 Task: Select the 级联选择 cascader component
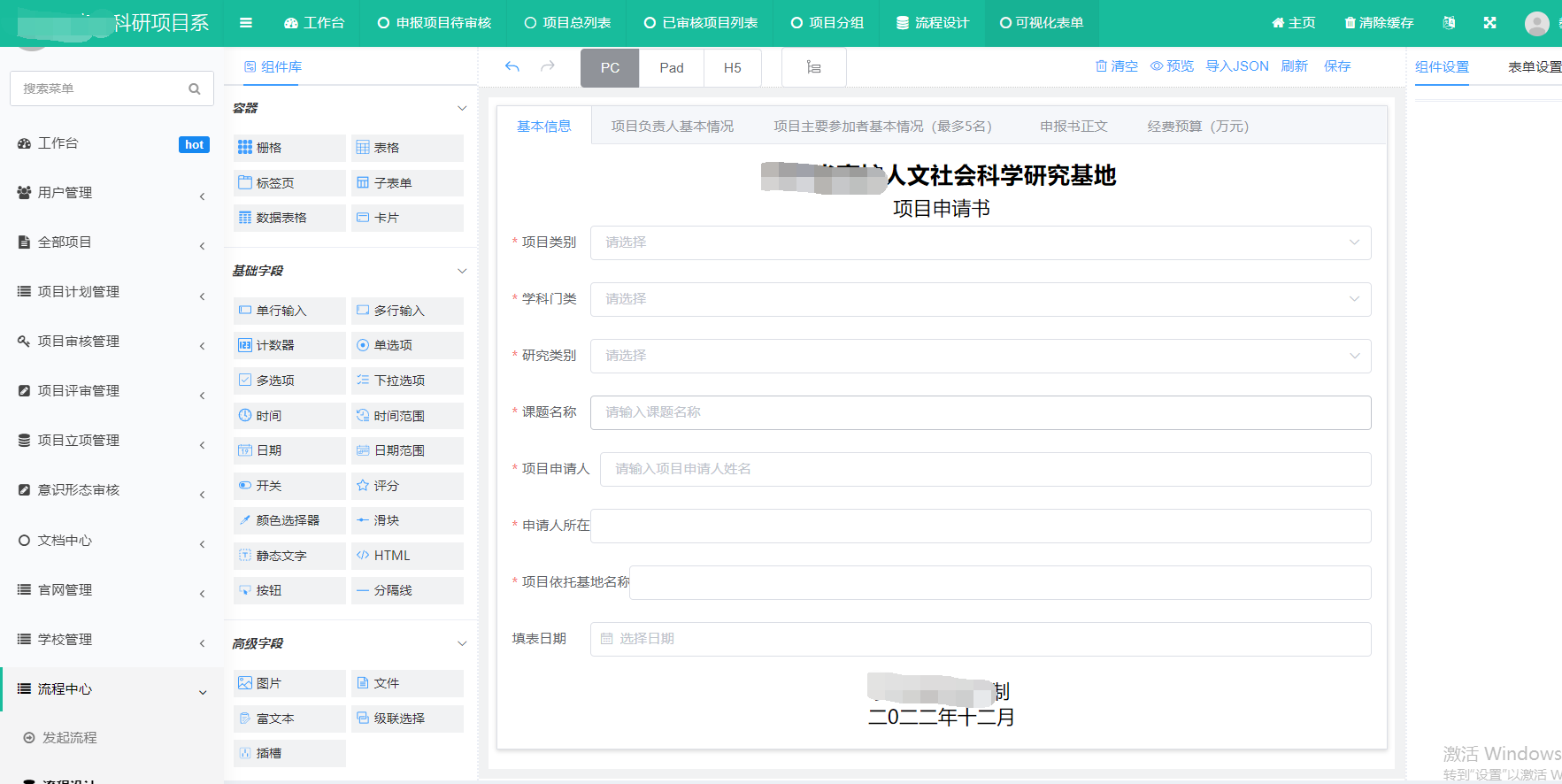[407, 719]
